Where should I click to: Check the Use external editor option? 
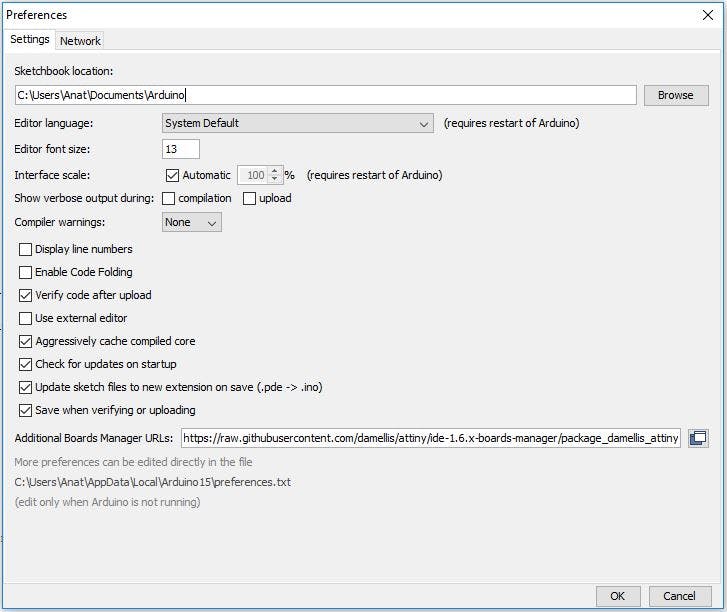[26, 318]
